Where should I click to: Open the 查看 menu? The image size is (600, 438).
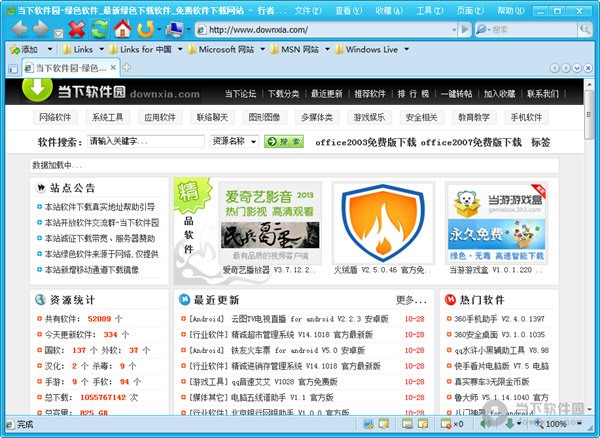coord(349,11)
